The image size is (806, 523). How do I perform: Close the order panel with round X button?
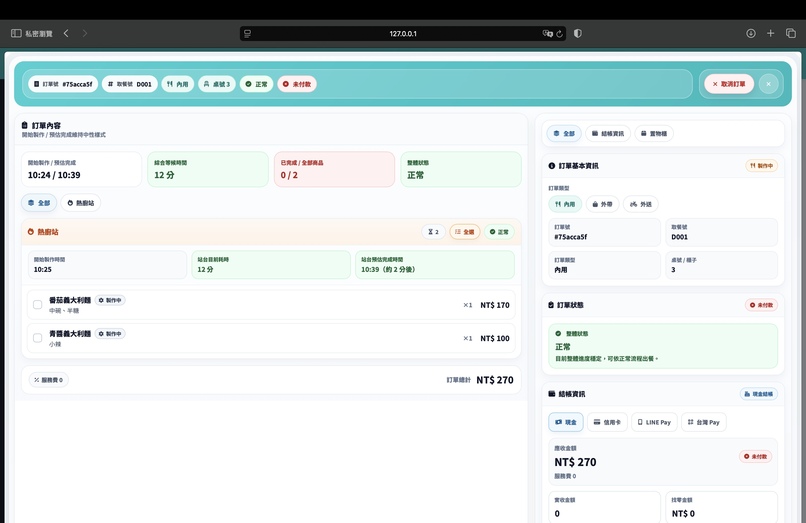[x=768, y=84]
